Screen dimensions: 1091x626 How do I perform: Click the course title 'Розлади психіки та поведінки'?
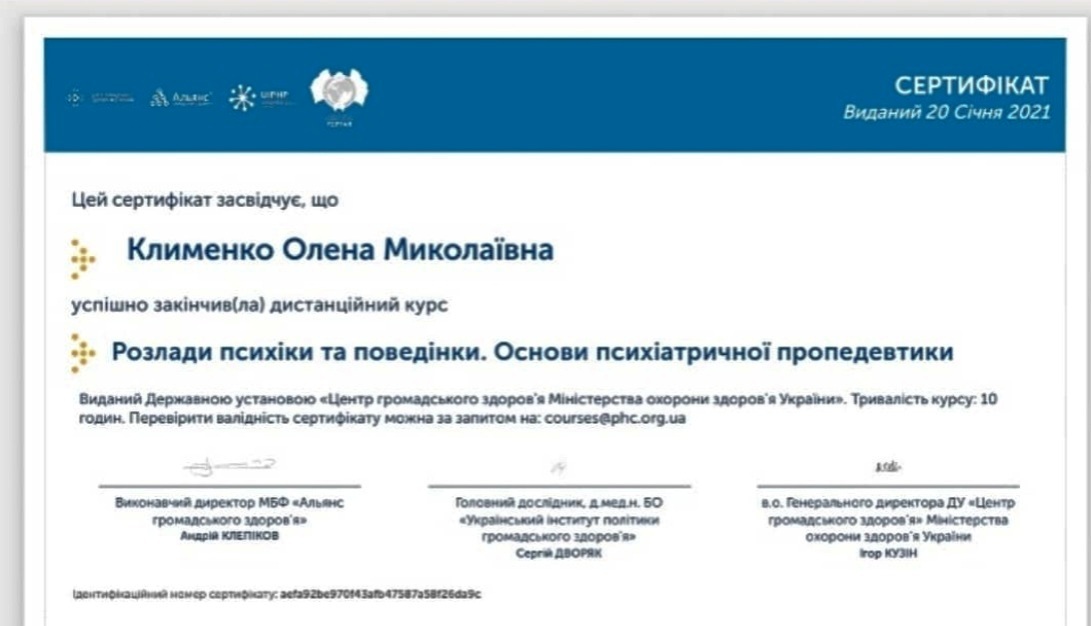[532, 352]
